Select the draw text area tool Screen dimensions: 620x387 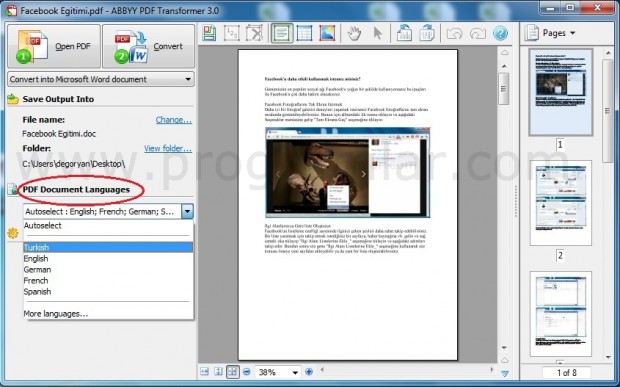(282, 33)
